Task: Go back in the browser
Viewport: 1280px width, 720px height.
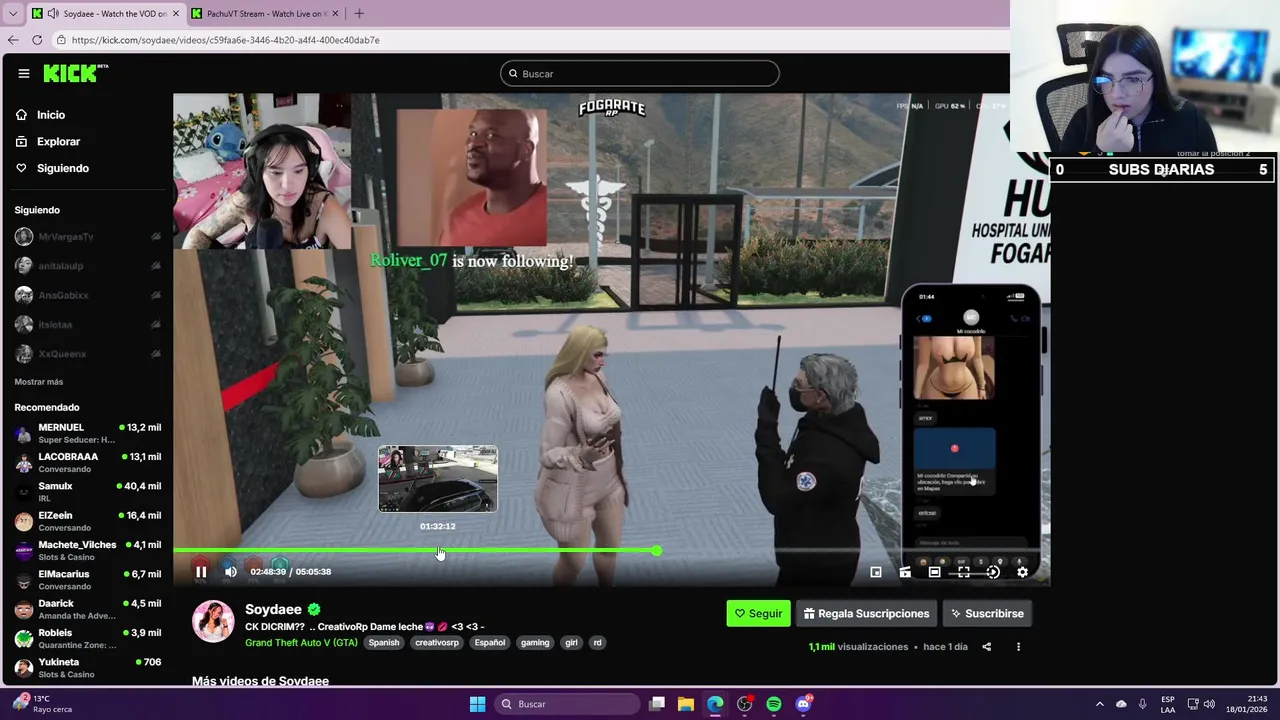Action: [13, 40]
